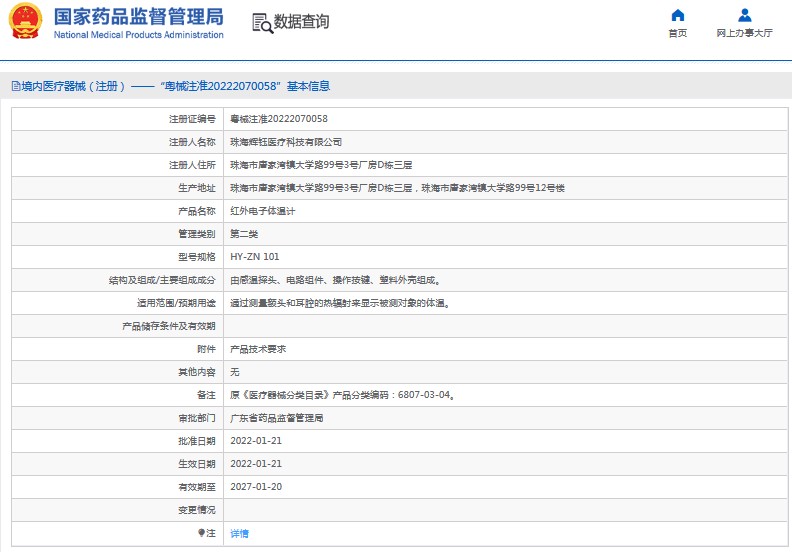
Task: Select registration number 粤械注准20222070058 cell
Action: click(279, 119)
